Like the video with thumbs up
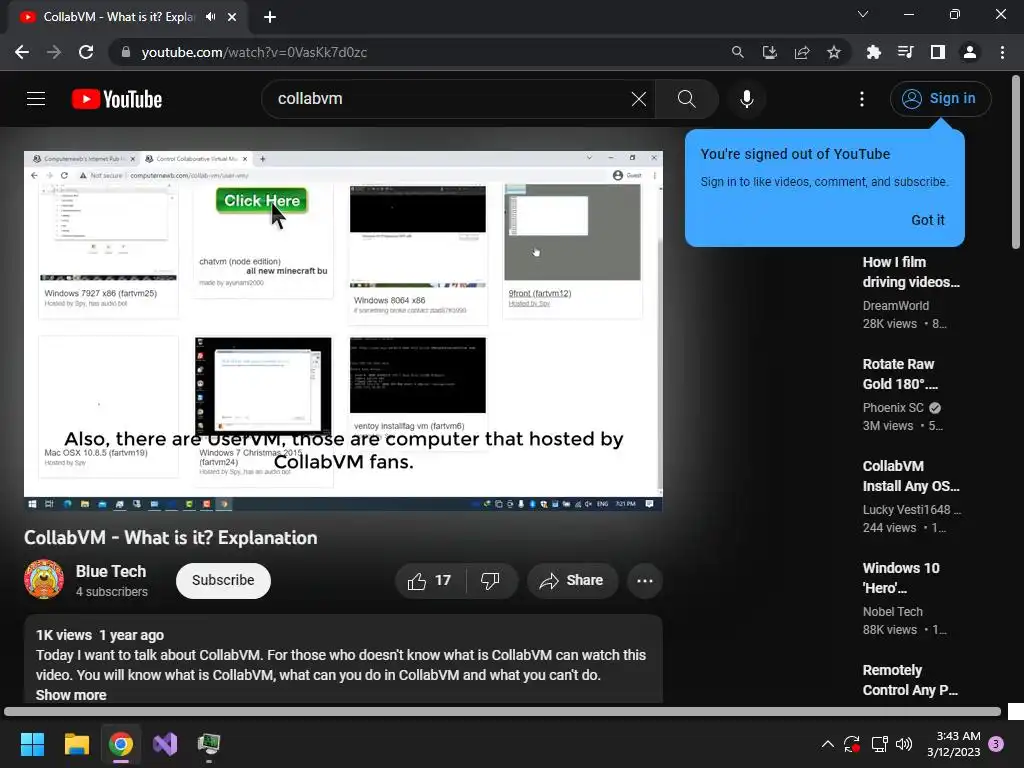This screenshot has height=768, width=1024. coord(430,581)
